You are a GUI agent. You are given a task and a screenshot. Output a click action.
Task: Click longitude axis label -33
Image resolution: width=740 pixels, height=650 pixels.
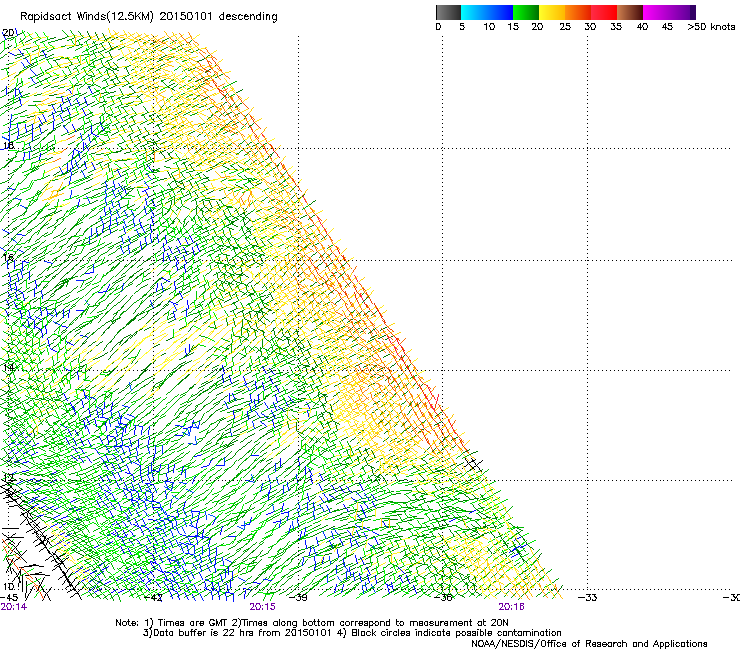tap(588, 598)
